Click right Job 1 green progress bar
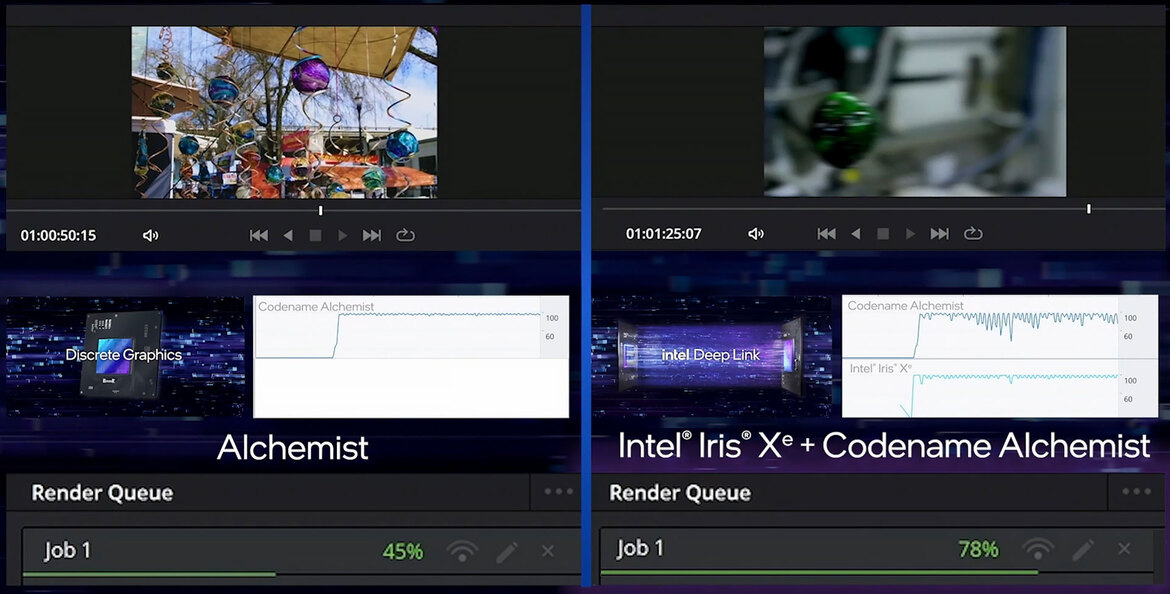The image size is (1170, 594). click(x=819, y=572)
